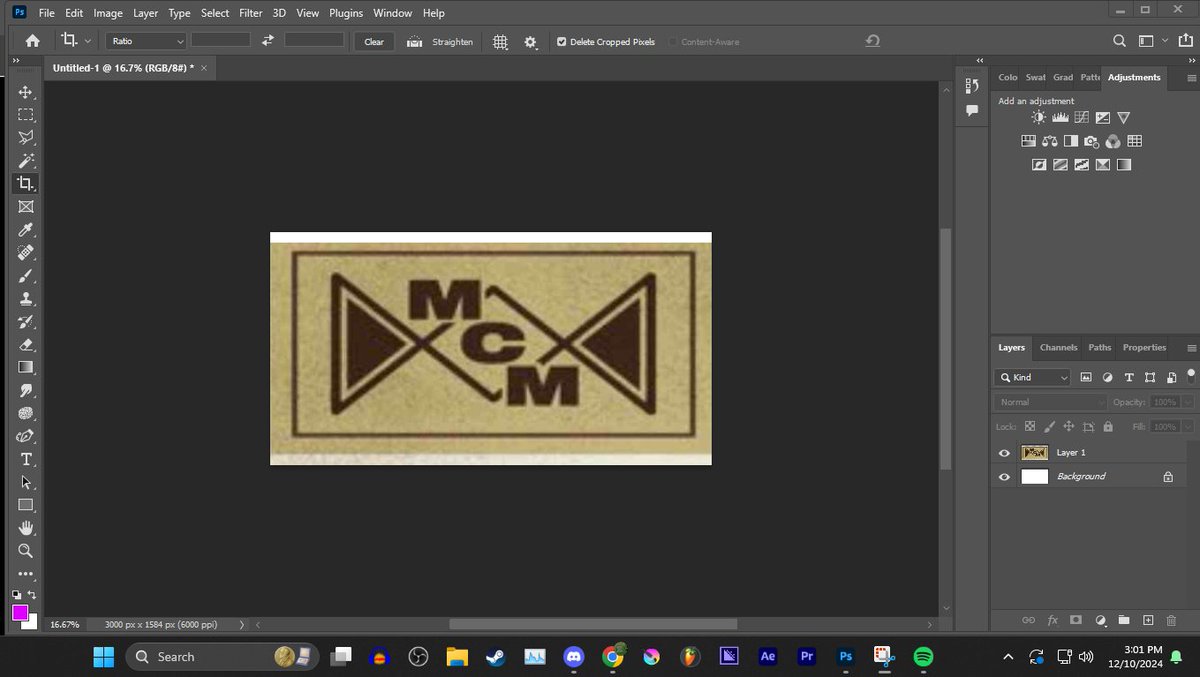Hide the Background layer eye icon
The height and width of the screenshot is (677, 1200).
[x=1004, y=477]
